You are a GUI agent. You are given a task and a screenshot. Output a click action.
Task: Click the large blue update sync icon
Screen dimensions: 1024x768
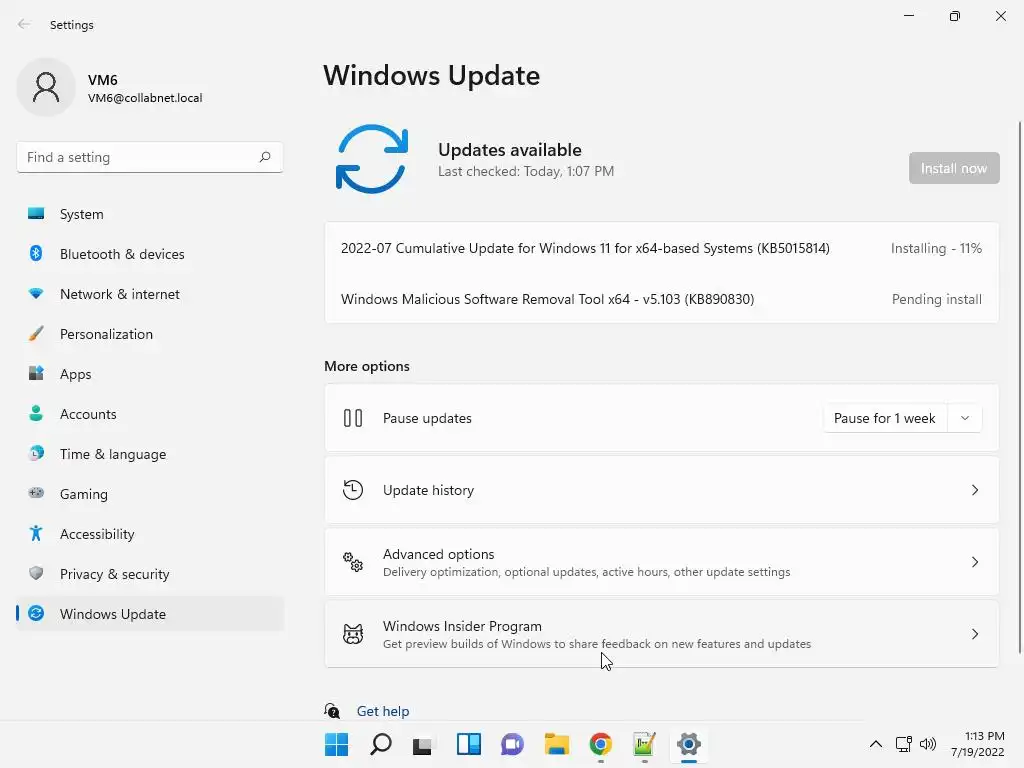(372, 159)
